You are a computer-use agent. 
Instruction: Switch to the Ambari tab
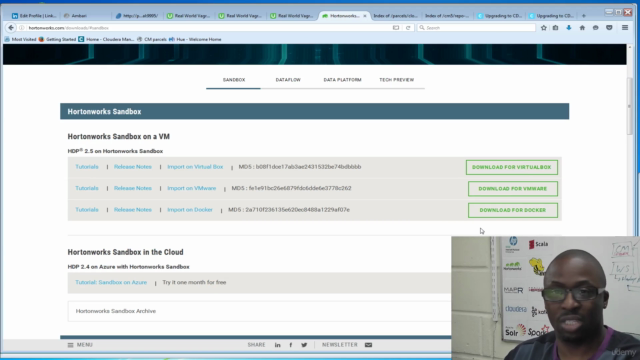tap(86, 16)
